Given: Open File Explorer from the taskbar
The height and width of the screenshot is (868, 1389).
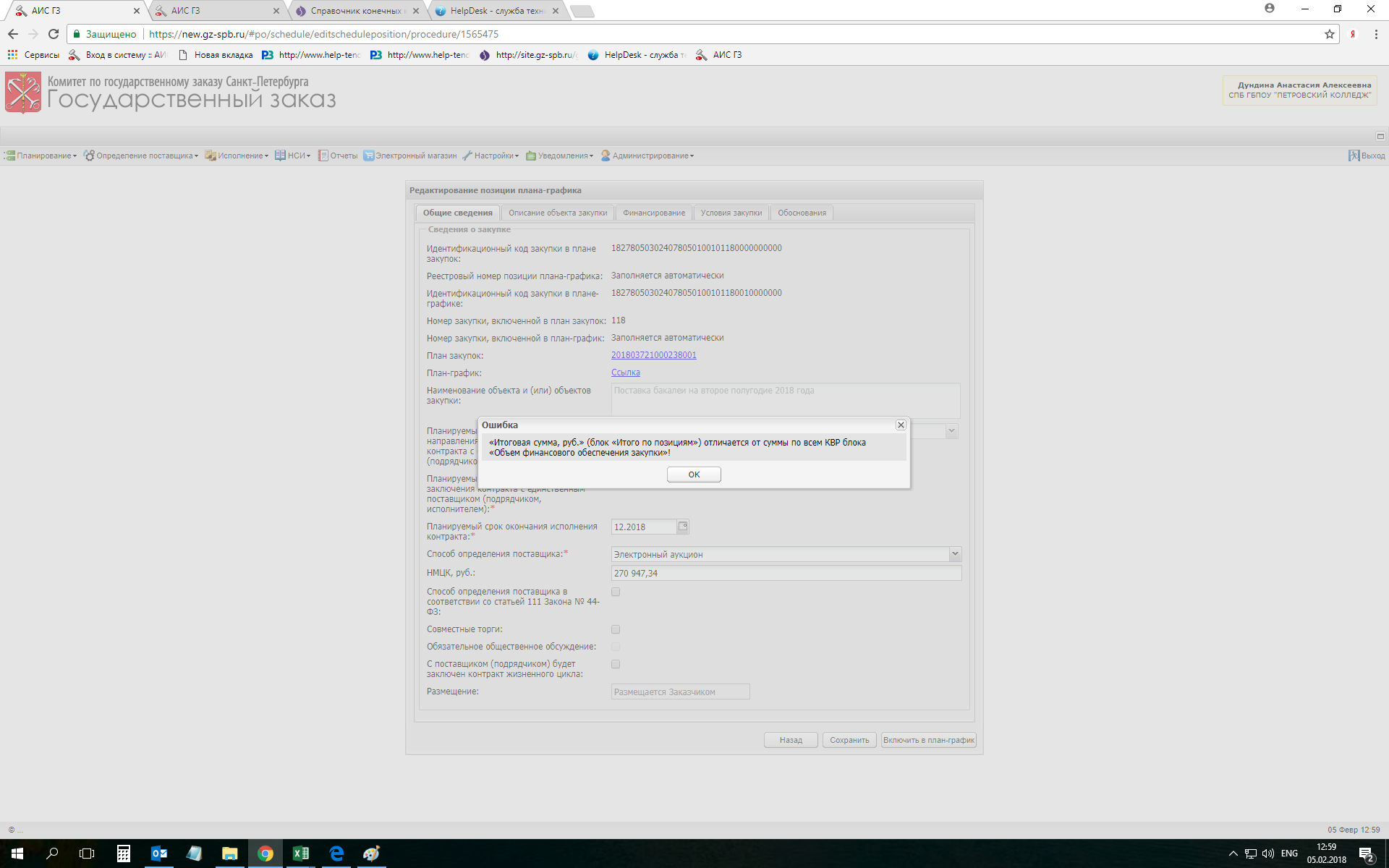Looking at the screenshot, I should click(x=230, y=854).
